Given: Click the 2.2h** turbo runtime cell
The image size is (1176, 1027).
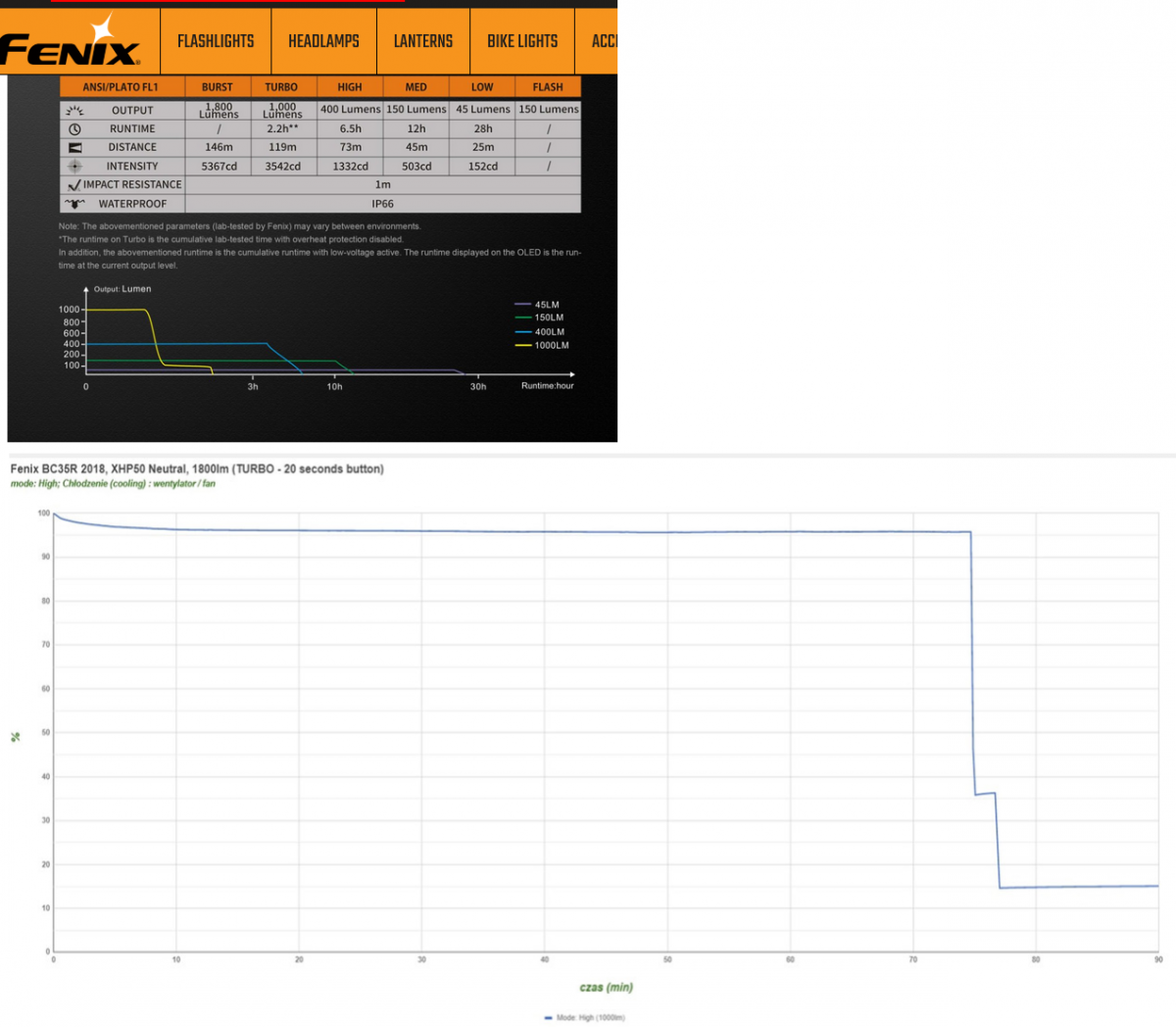Looking at the screenshot, I should point(282,129).
